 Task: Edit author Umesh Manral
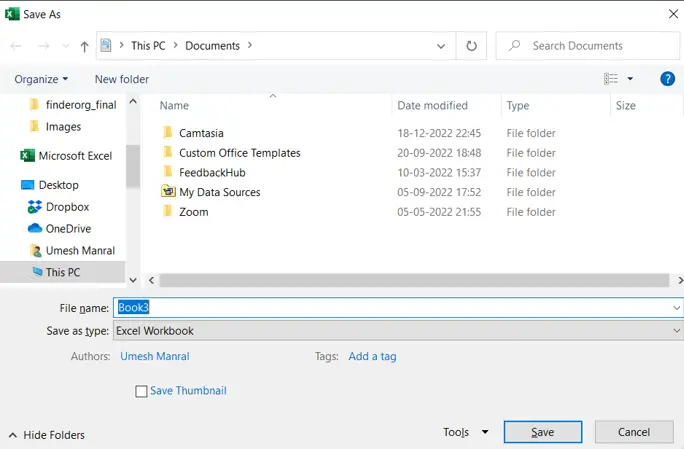(x=155, y=356)
